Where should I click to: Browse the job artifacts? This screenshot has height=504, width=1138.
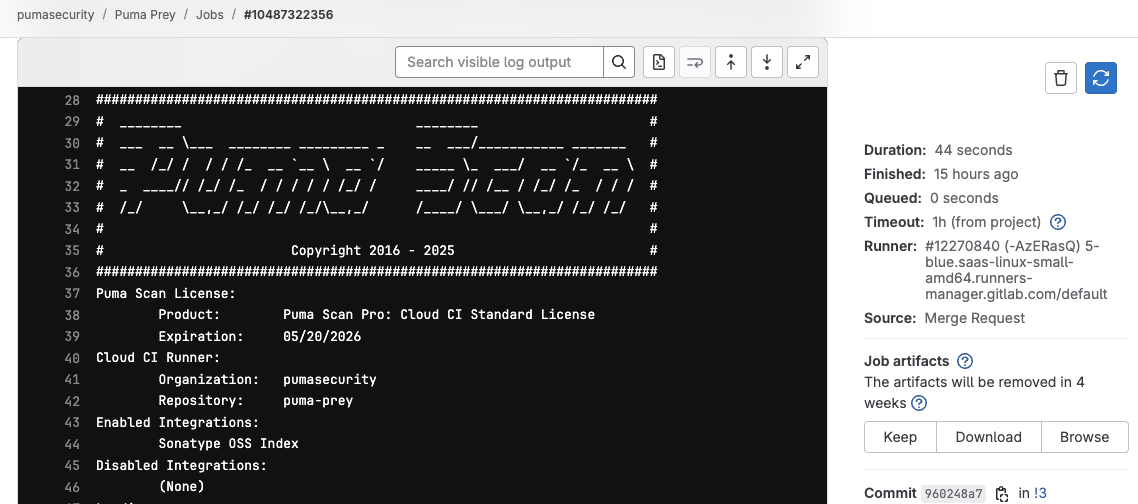tap(1084, 437)
